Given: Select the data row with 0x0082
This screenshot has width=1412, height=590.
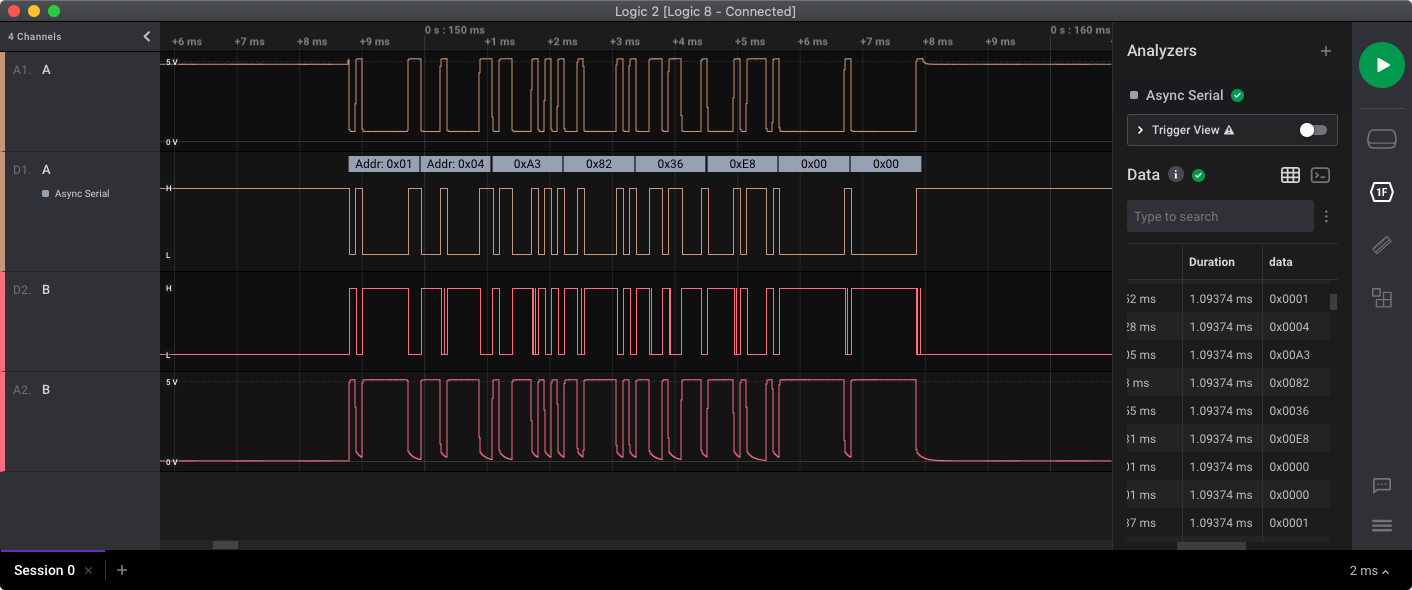Looking at the screenshot, I should pos(1228,383).
